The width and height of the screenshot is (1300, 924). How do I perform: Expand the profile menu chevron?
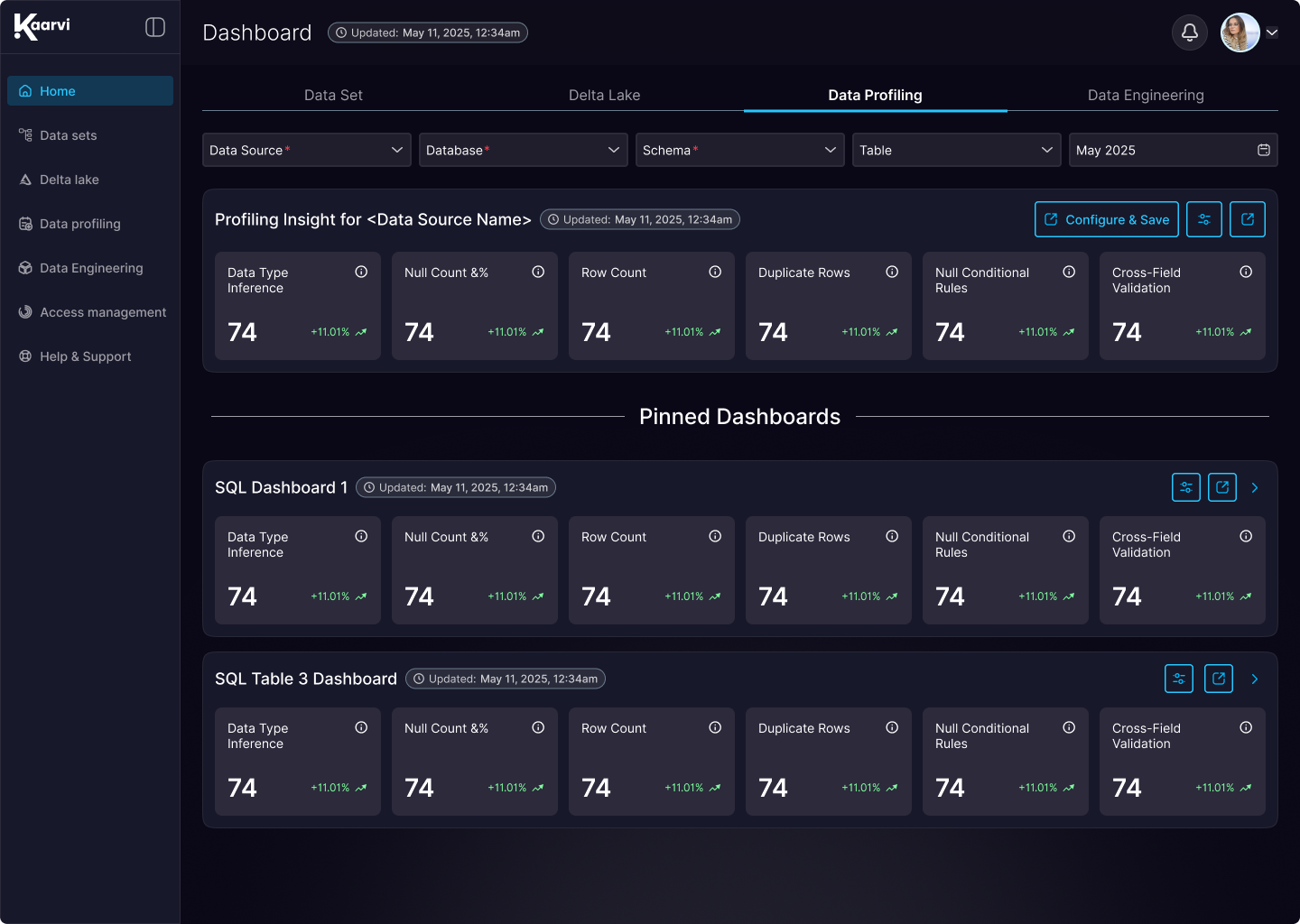click(x=1272, y=32)
